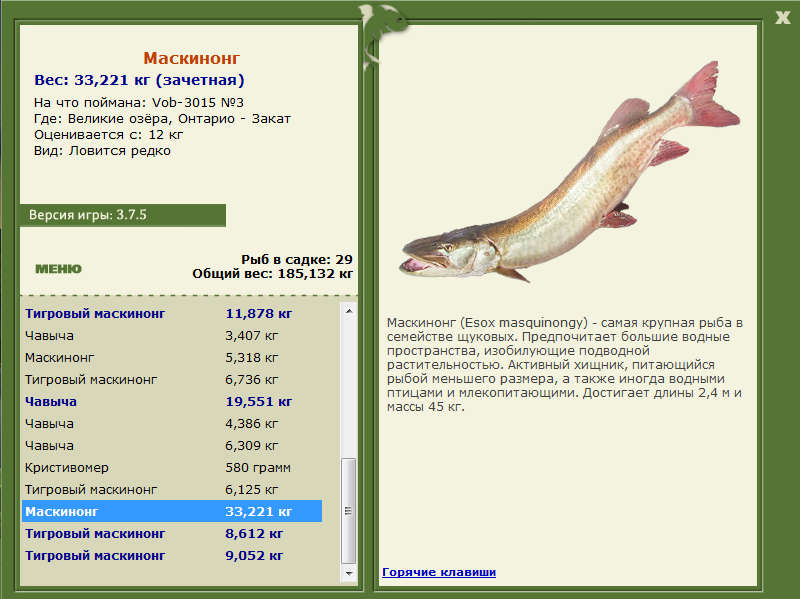Click the Где: Великие озёра, Онтарио line

pos(162,119)
